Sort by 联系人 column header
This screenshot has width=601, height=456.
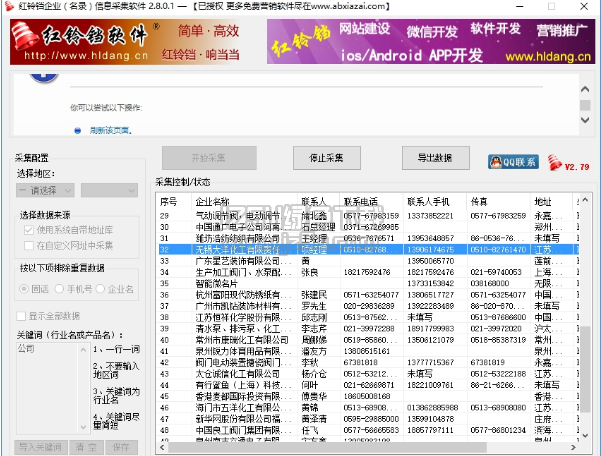pyautogui.click(x=319, y=202)
